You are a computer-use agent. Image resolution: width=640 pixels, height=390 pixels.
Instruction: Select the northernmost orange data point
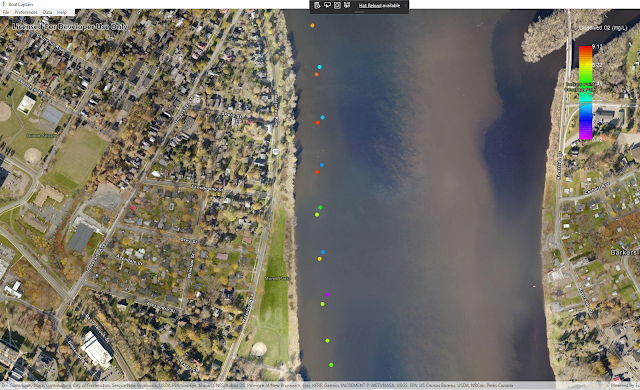coord(312,25)
